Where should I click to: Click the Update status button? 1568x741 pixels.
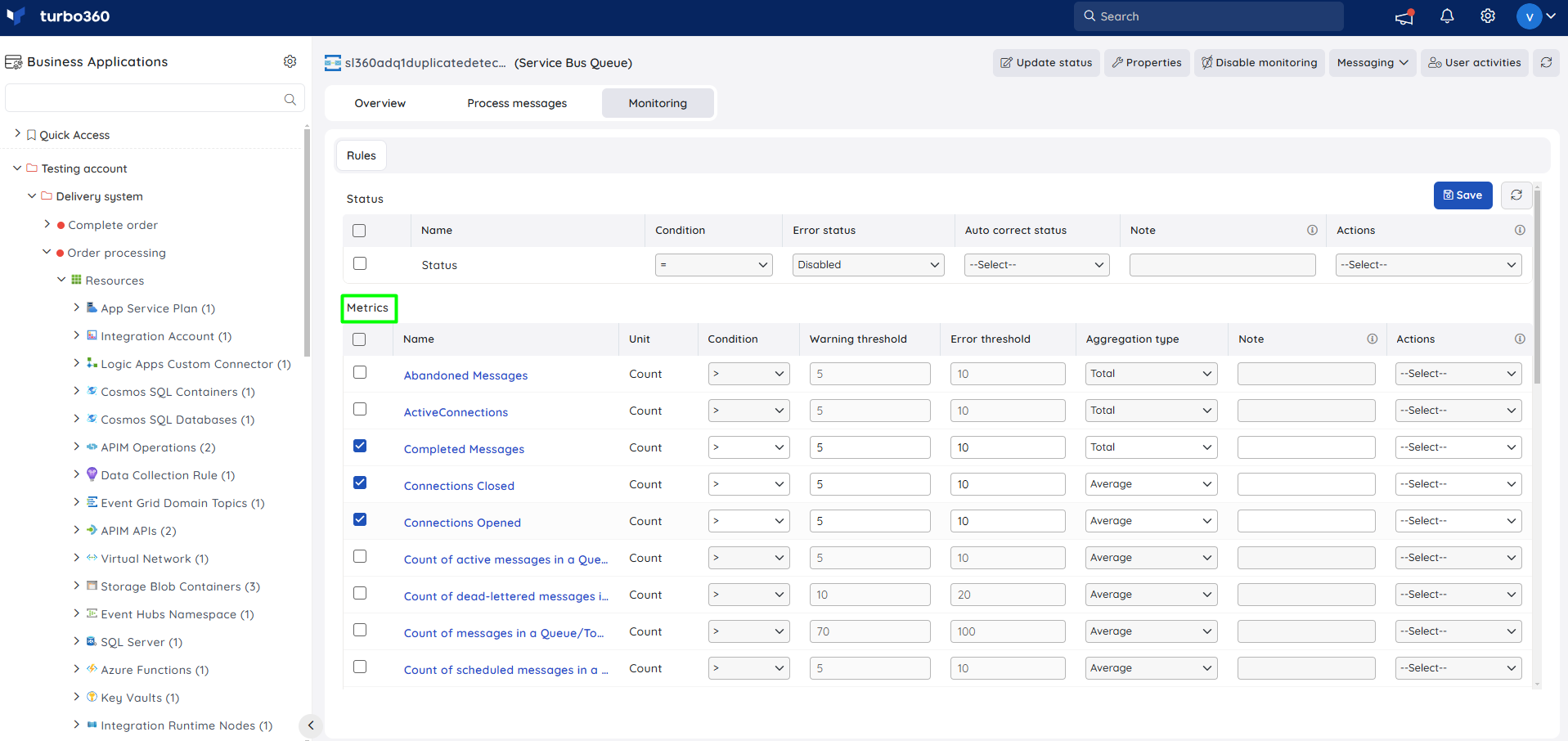(x=1046, y=62)
